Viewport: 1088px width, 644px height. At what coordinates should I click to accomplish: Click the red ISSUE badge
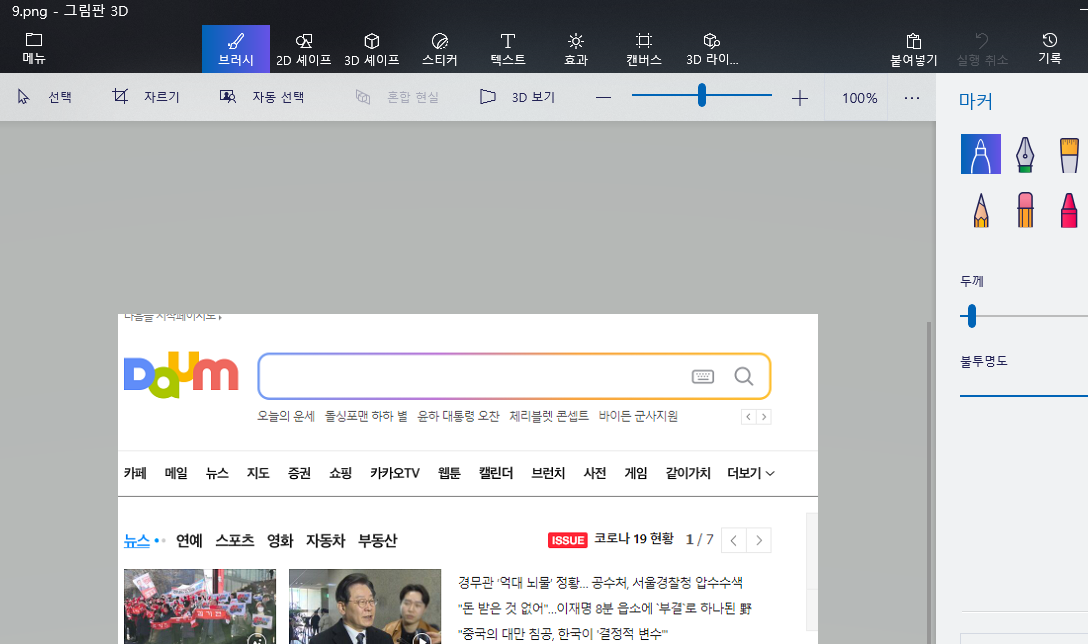coord(568,540)
